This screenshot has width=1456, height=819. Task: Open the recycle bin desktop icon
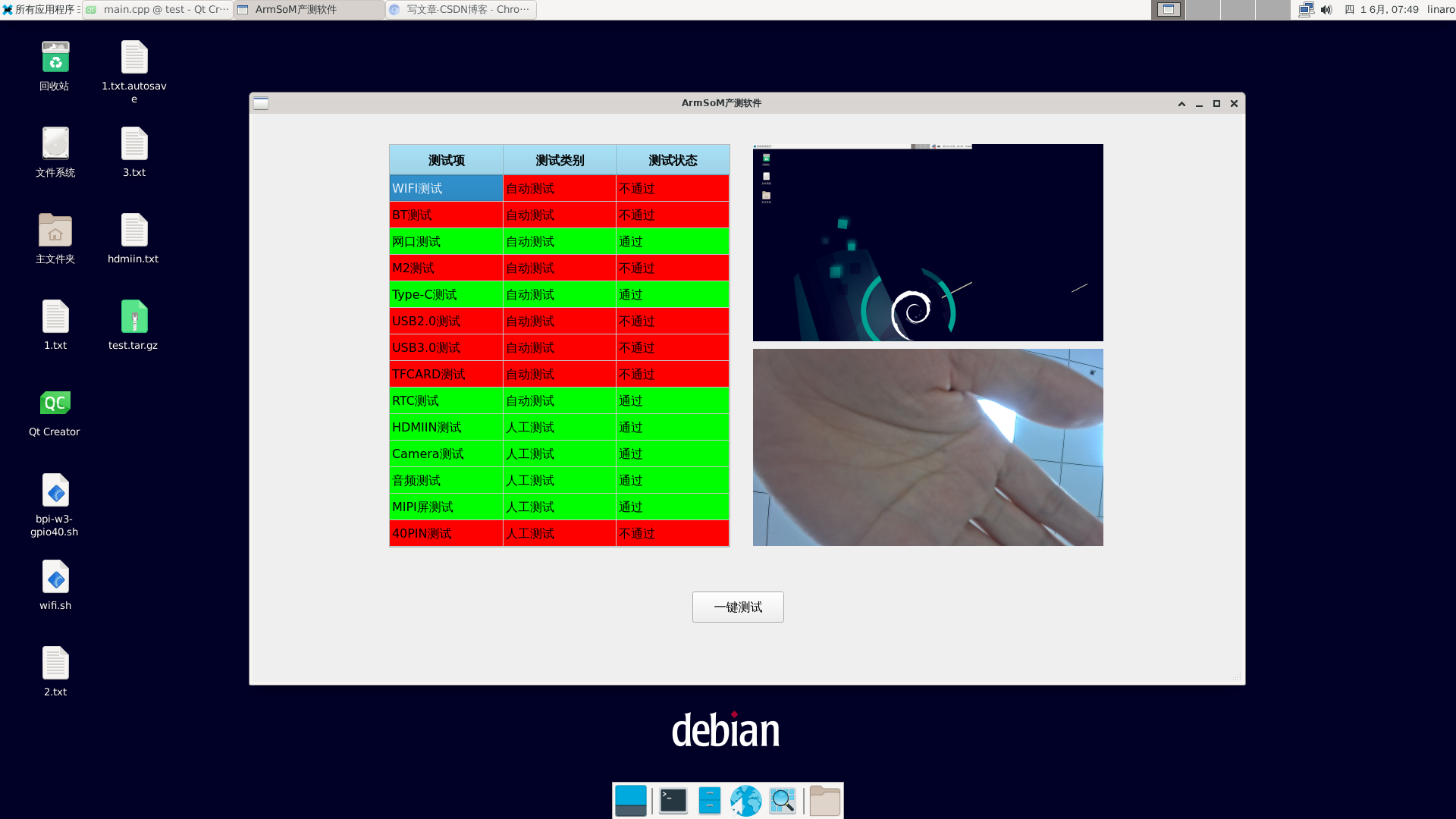(x=55, y=58)
